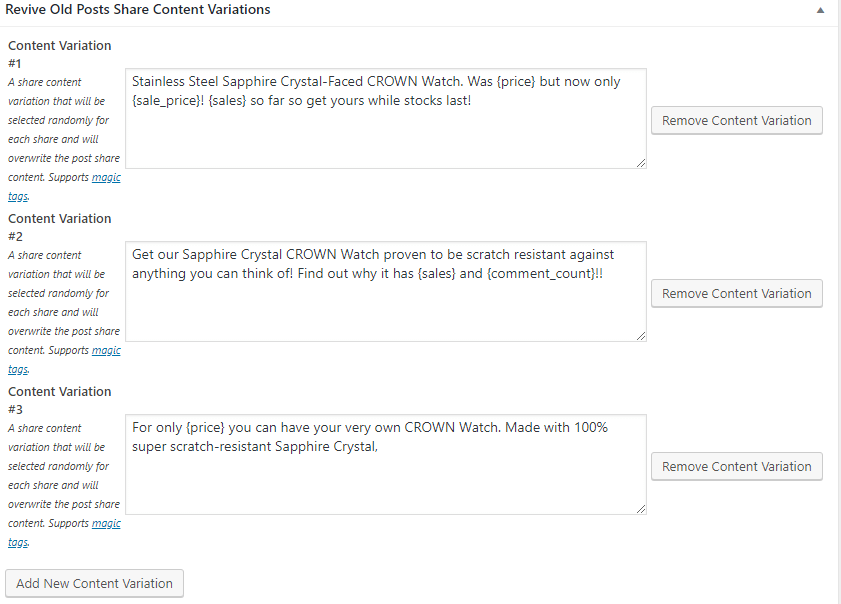Open magic tags link under variation #3

click(106, 524)
